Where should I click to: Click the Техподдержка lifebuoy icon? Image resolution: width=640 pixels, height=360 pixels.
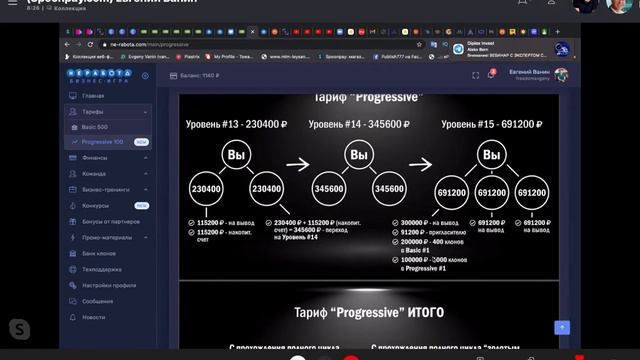[73, 269]
